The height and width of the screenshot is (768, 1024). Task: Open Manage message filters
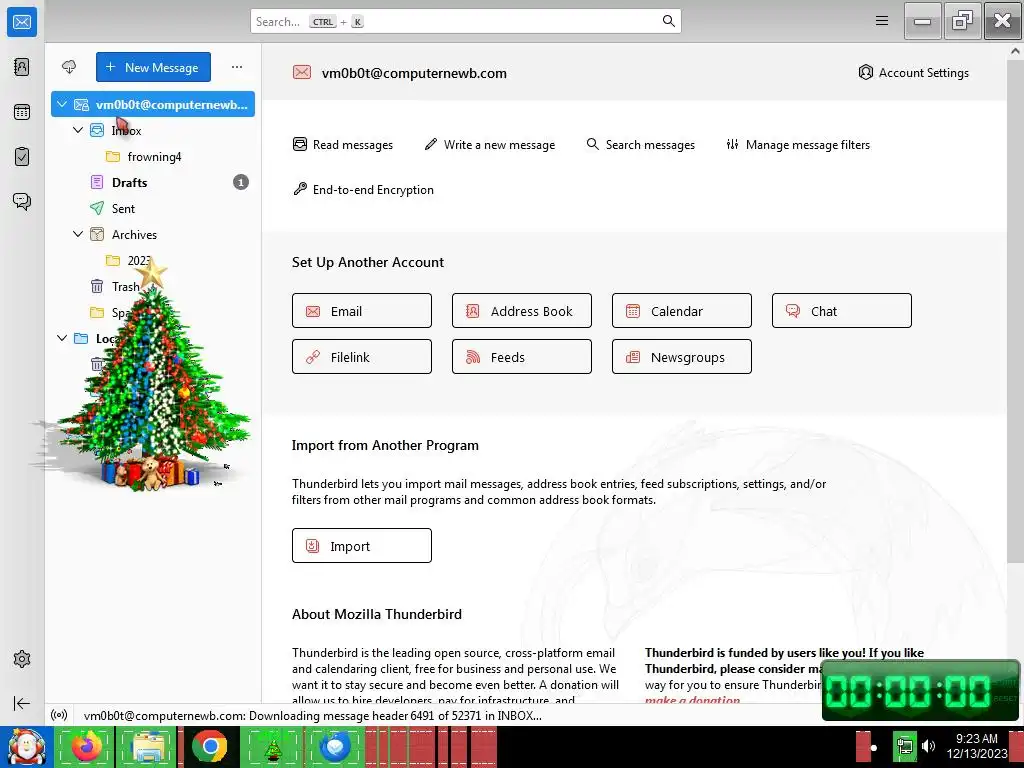click(798, 144)
